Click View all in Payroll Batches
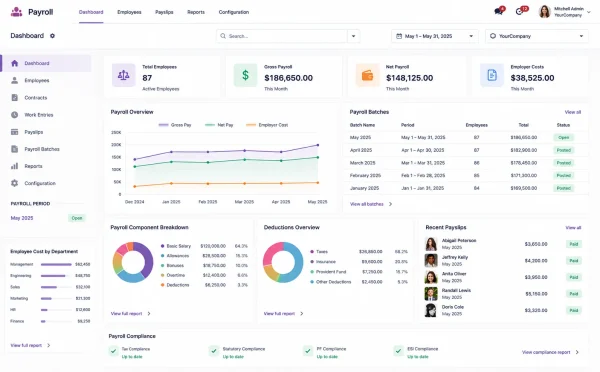This screenshot has height=372, width=600. pyautogui.click(x=573, y=112)
